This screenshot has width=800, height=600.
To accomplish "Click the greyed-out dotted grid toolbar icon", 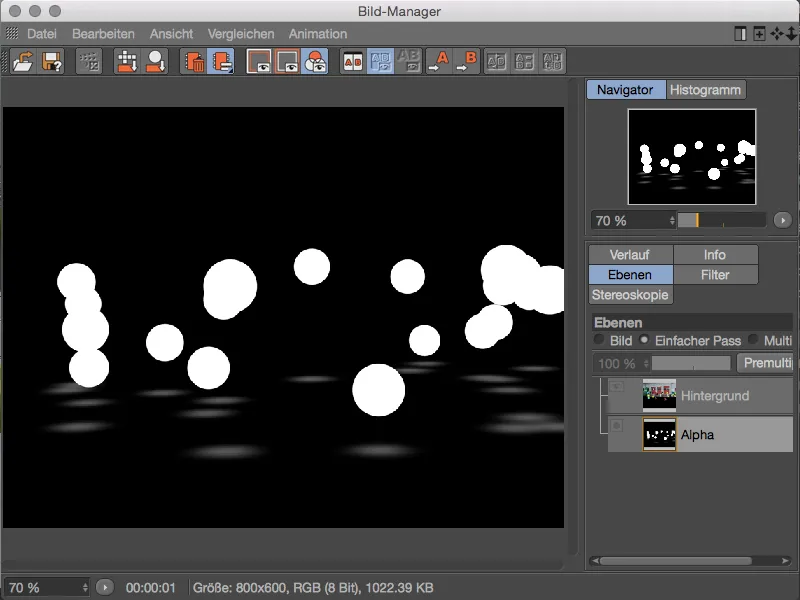I will coord(89,61).
